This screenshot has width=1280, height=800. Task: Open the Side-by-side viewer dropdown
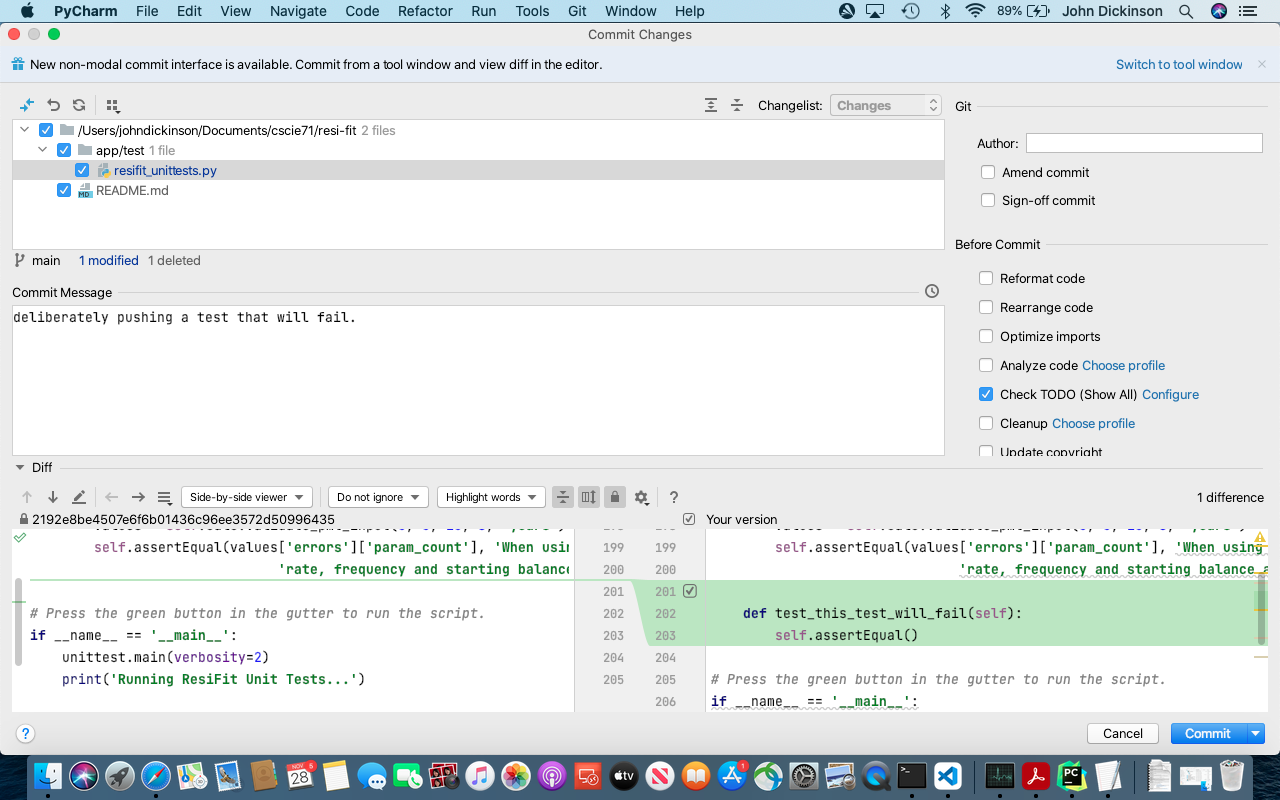[246, 496]
